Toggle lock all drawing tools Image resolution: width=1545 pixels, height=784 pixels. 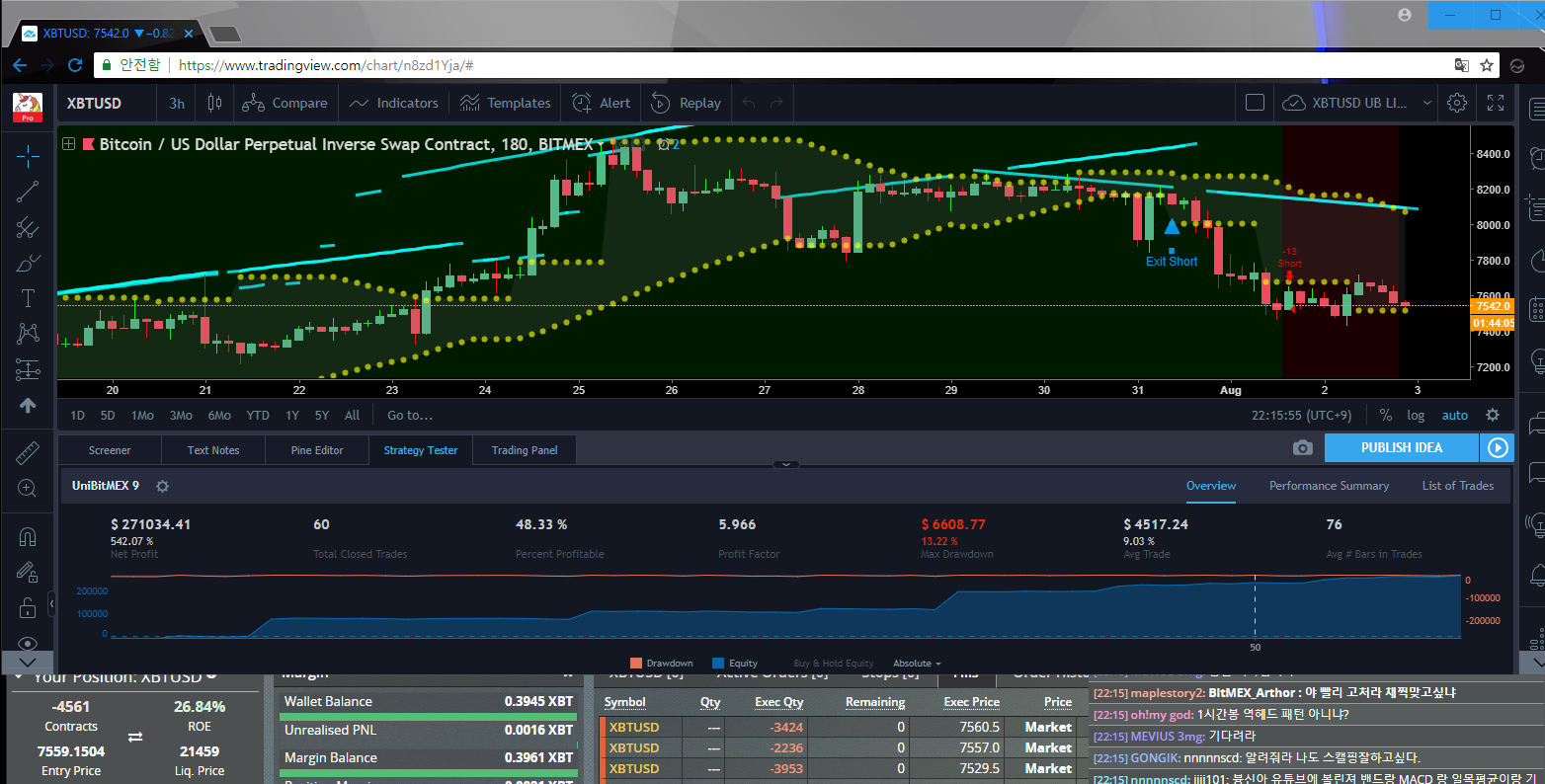28,607
